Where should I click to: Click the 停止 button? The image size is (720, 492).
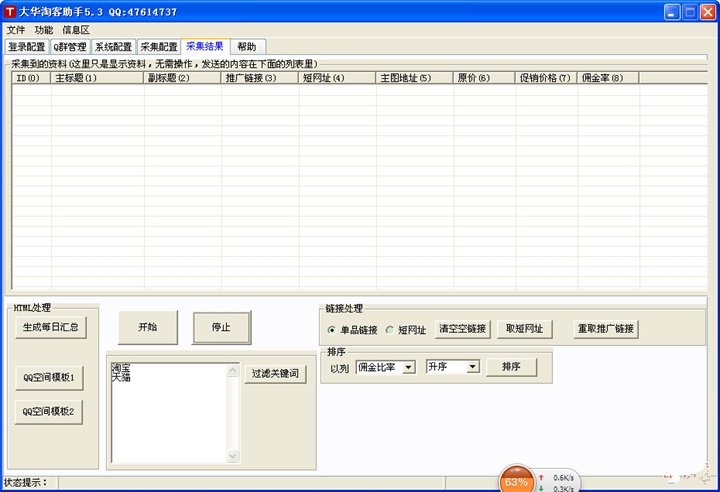[x=221, y=327]
